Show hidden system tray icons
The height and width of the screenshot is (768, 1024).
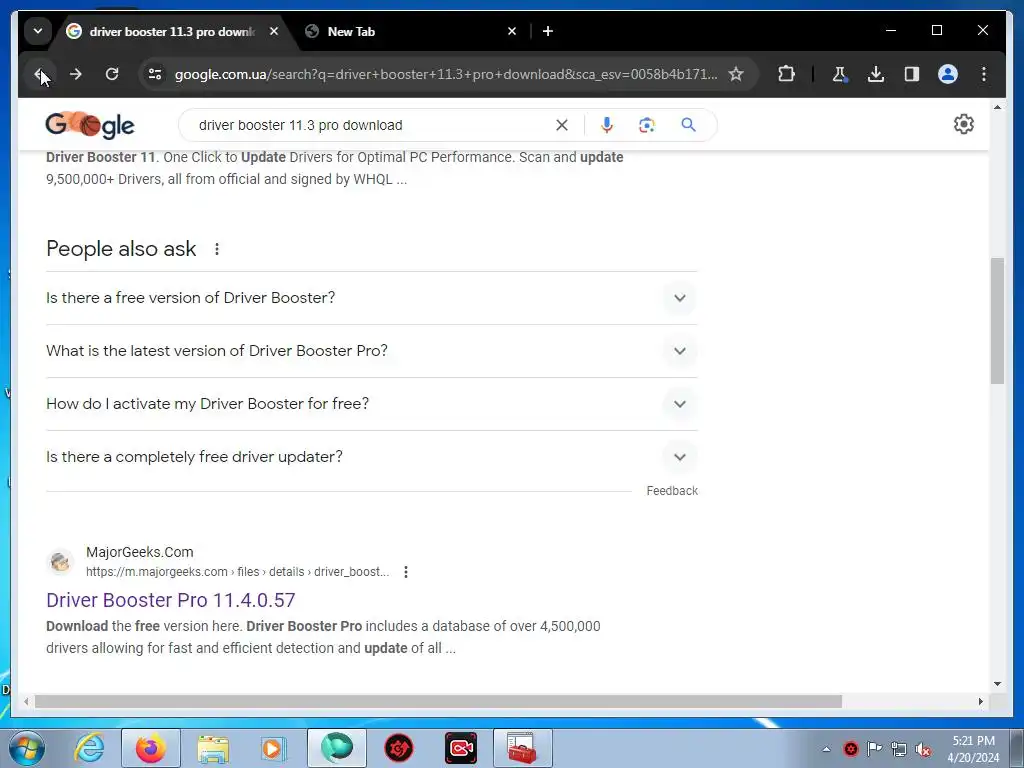826,749
